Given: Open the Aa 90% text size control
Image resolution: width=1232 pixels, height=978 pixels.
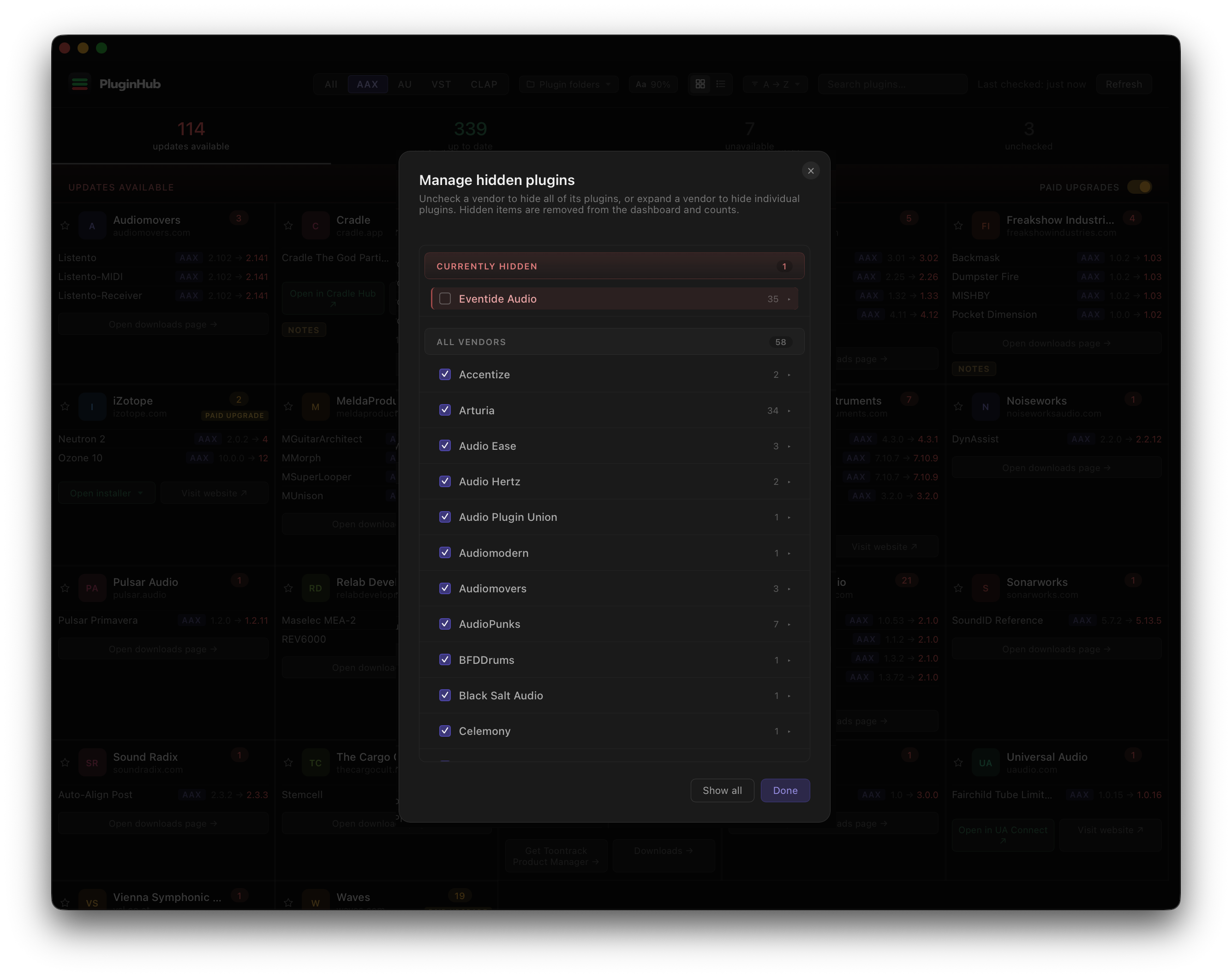Looking at the screenshot, I should coord(652,84).
